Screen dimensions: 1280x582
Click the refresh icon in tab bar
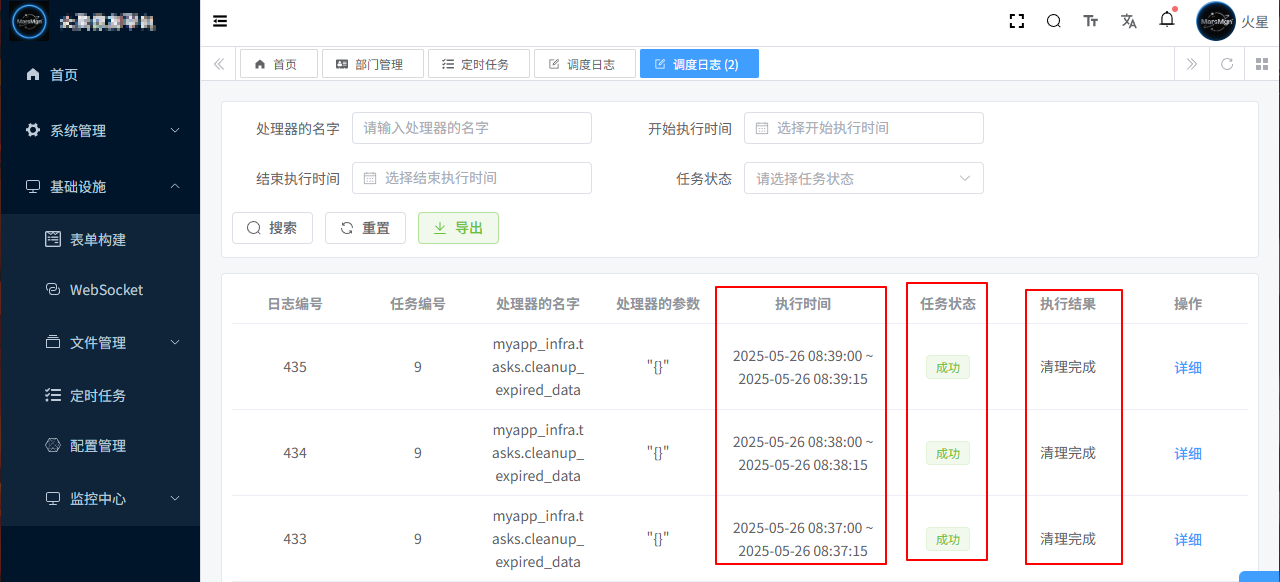click(1227, 64)
